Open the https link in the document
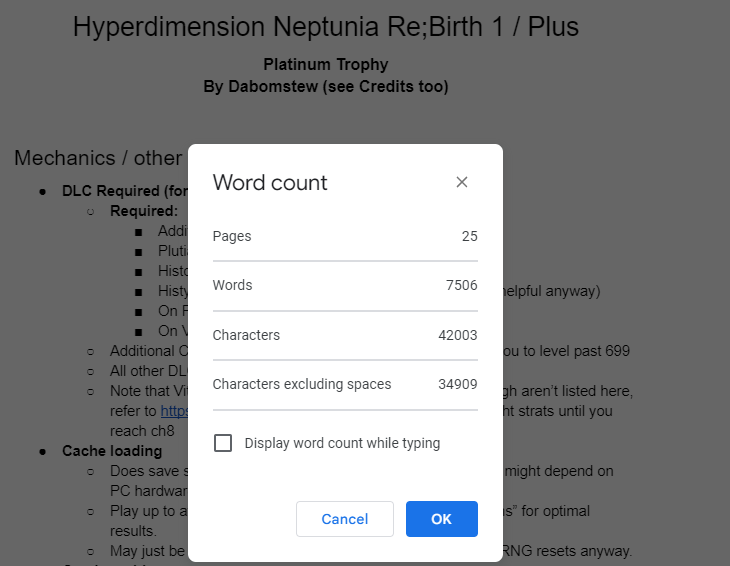730x566 pixels. click(x=174, y=411)
